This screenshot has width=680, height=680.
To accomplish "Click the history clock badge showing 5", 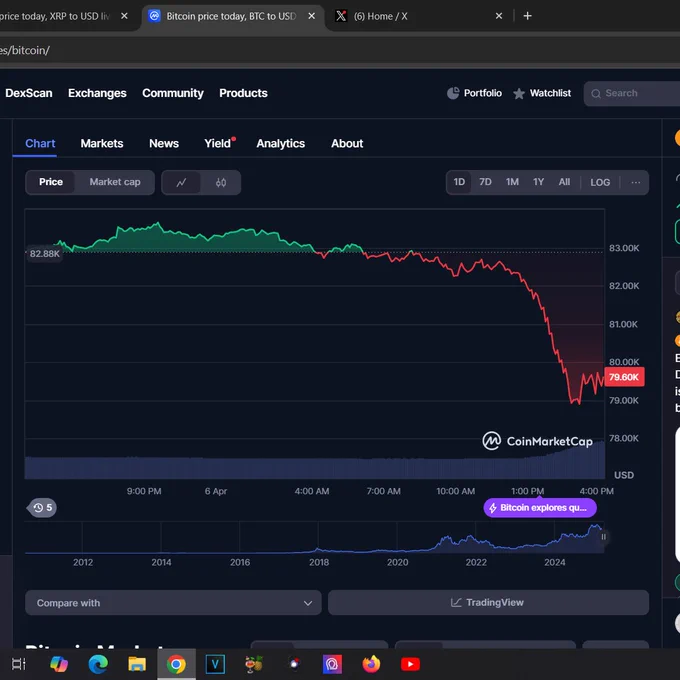I will click(x=42, y=507).
